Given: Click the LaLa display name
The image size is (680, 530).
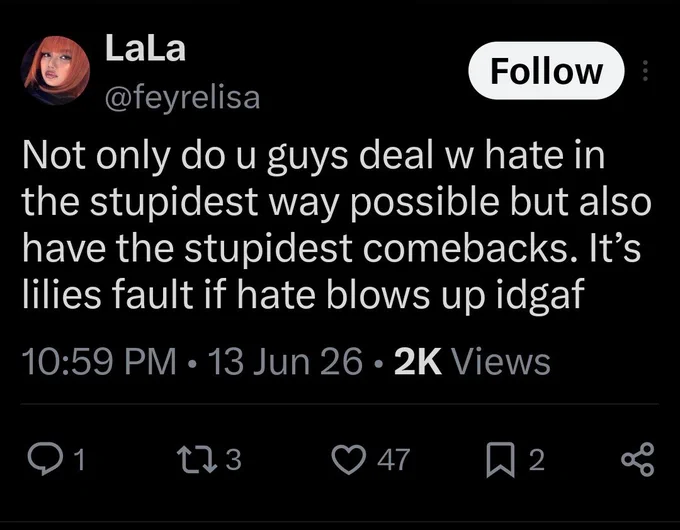Looking at the screenshot, I should click(145, 48).
